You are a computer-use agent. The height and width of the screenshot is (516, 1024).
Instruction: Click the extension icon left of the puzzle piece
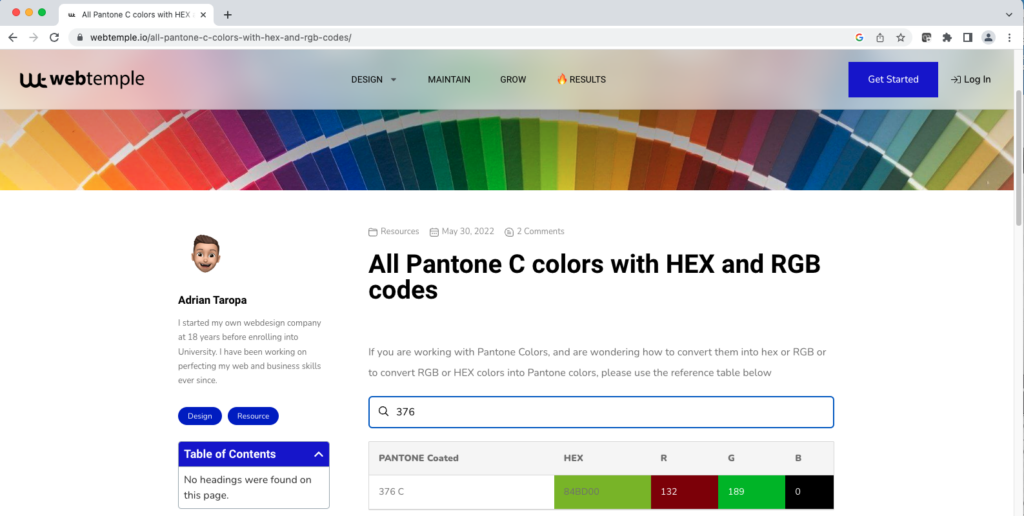(x=926, y=38)
